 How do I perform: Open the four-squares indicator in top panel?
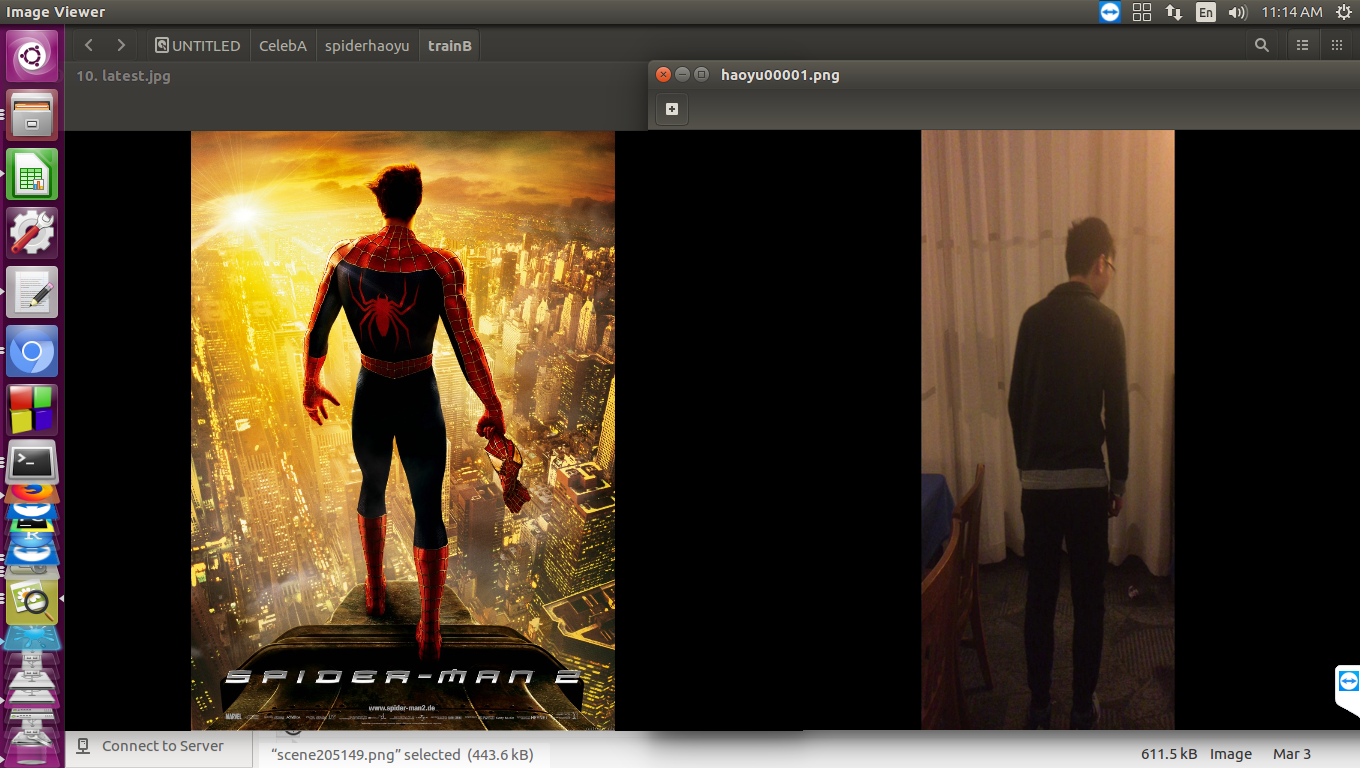point(1142,12)
